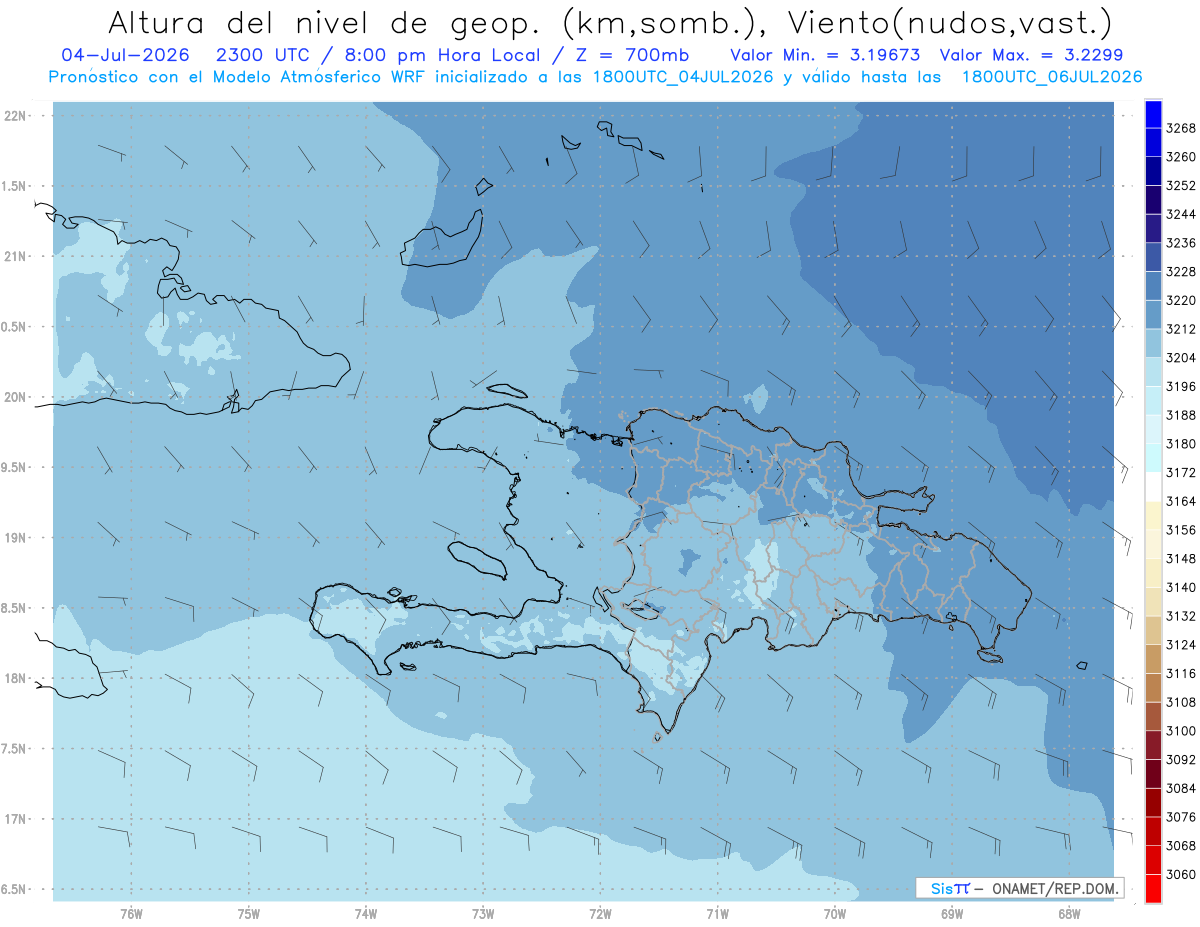Viewport: 1200px width, 927px height.
Task: Click the '74W' longitude label
Action: pyautogui.click(x=365, y=913)
